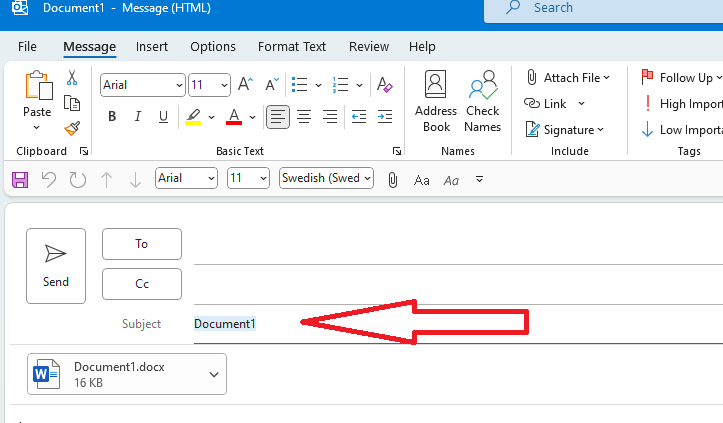Click the Cut scissors icon

tap(71, 77)
